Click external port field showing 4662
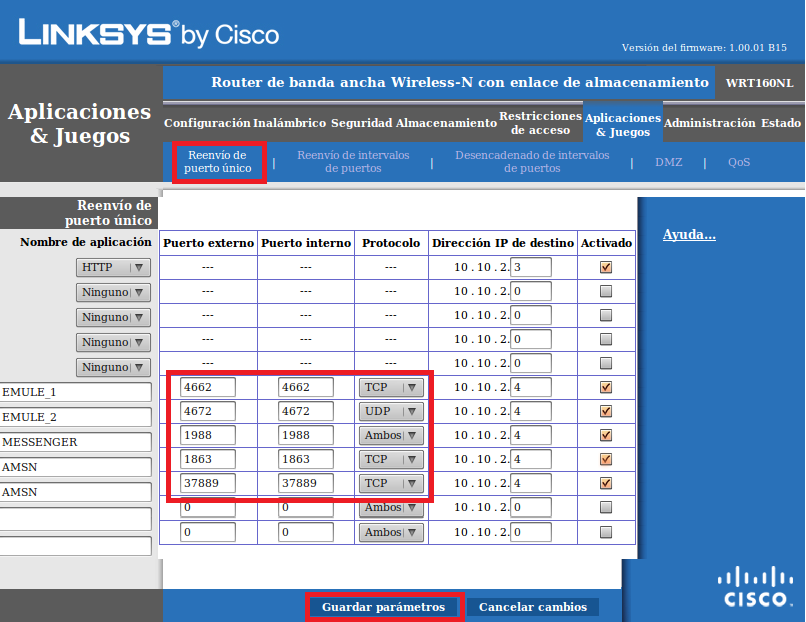The width and height of the screenshot is (806, 622). (208, 387)
